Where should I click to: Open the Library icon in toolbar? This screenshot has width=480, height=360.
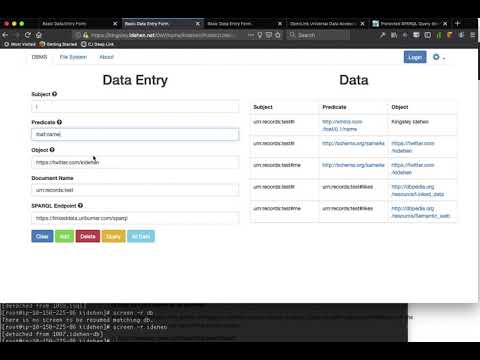pos(394,35)
